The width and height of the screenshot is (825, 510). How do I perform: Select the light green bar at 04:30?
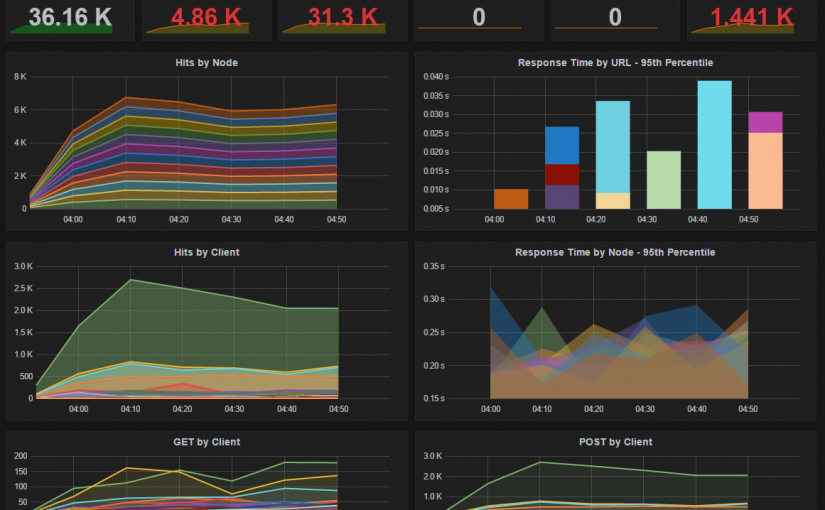tap(664, 180)
